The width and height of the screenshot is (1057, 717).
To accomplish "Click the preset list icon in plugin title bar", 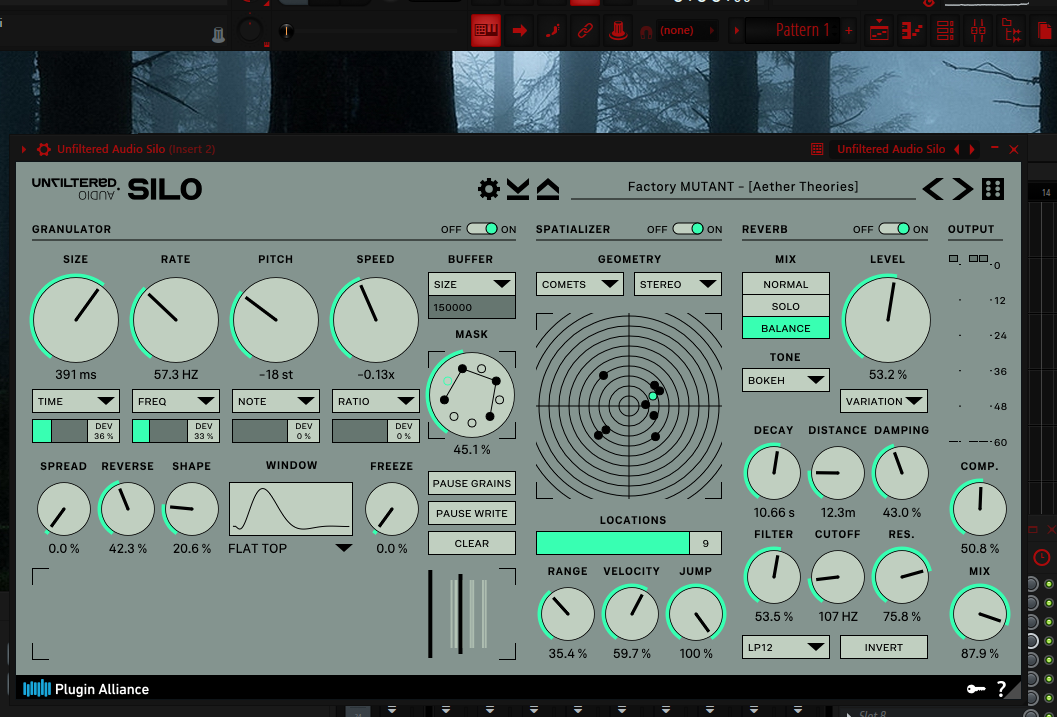I will [x=817, y=149].
